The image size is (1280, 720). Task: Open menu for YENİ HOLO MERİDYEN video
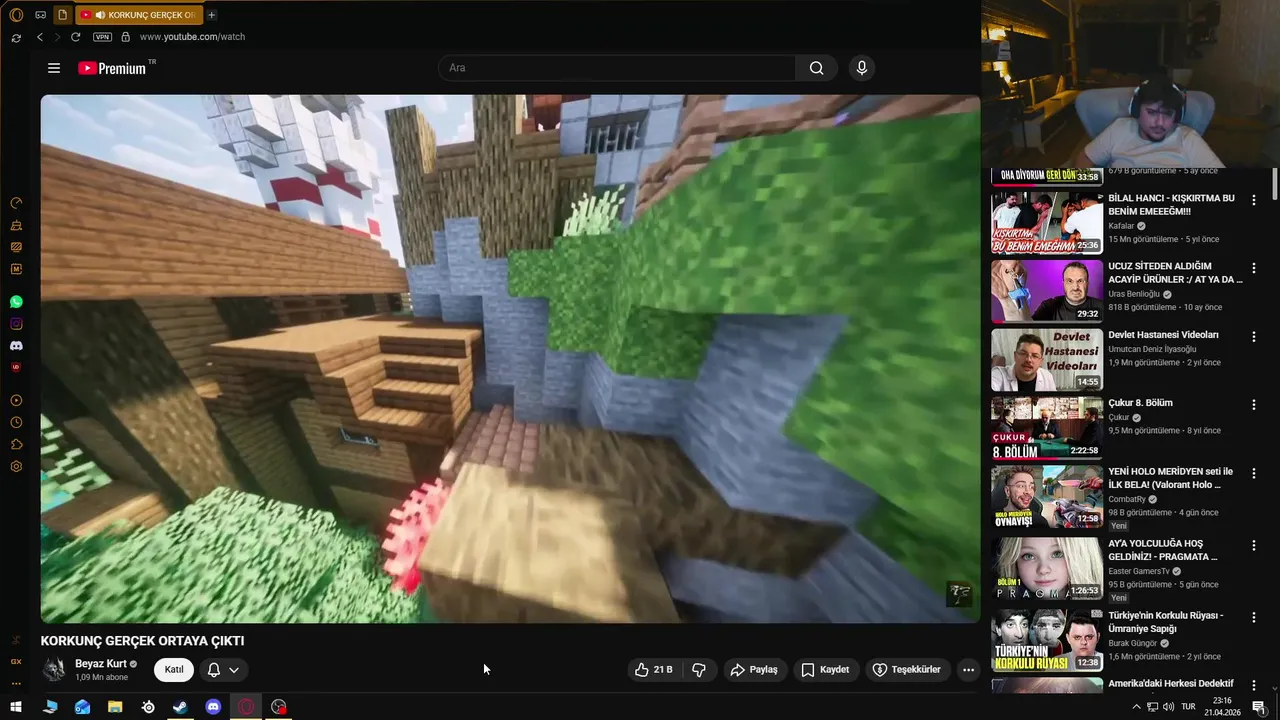point(1254,473)
